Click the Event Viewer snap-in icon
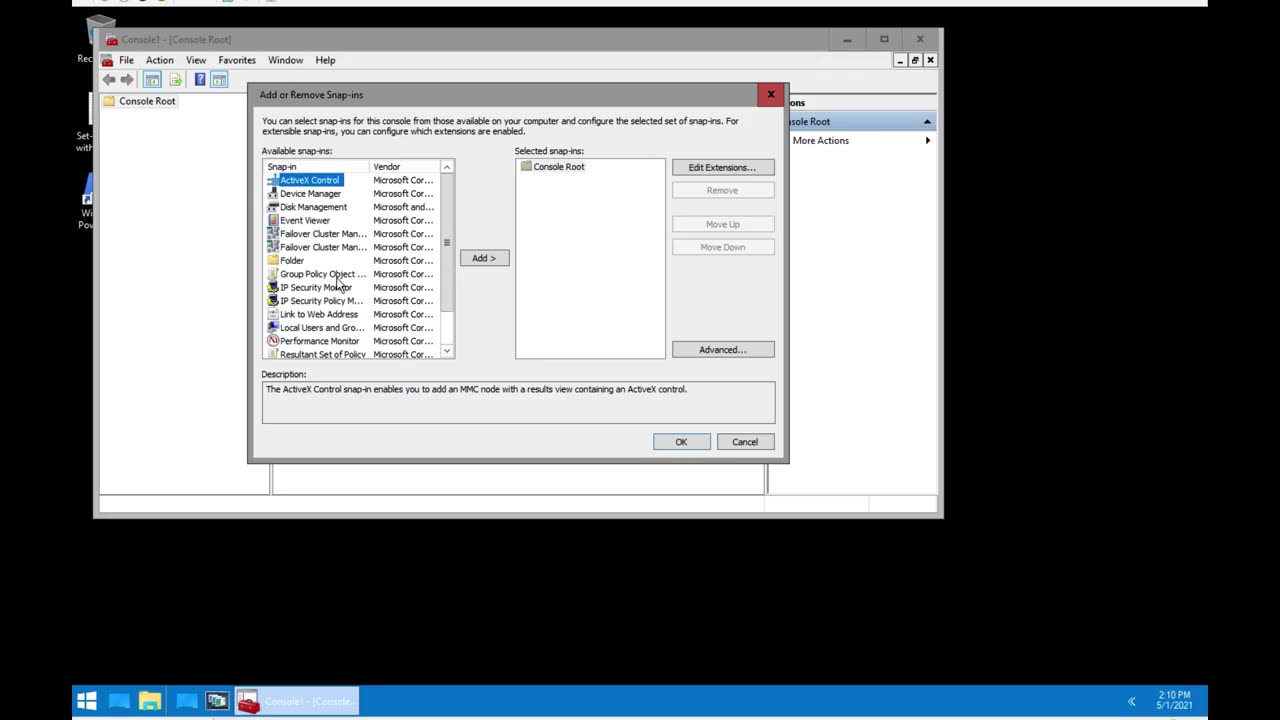The height and width of the screenshot is (720, 1280). click(x=273, y=220)
